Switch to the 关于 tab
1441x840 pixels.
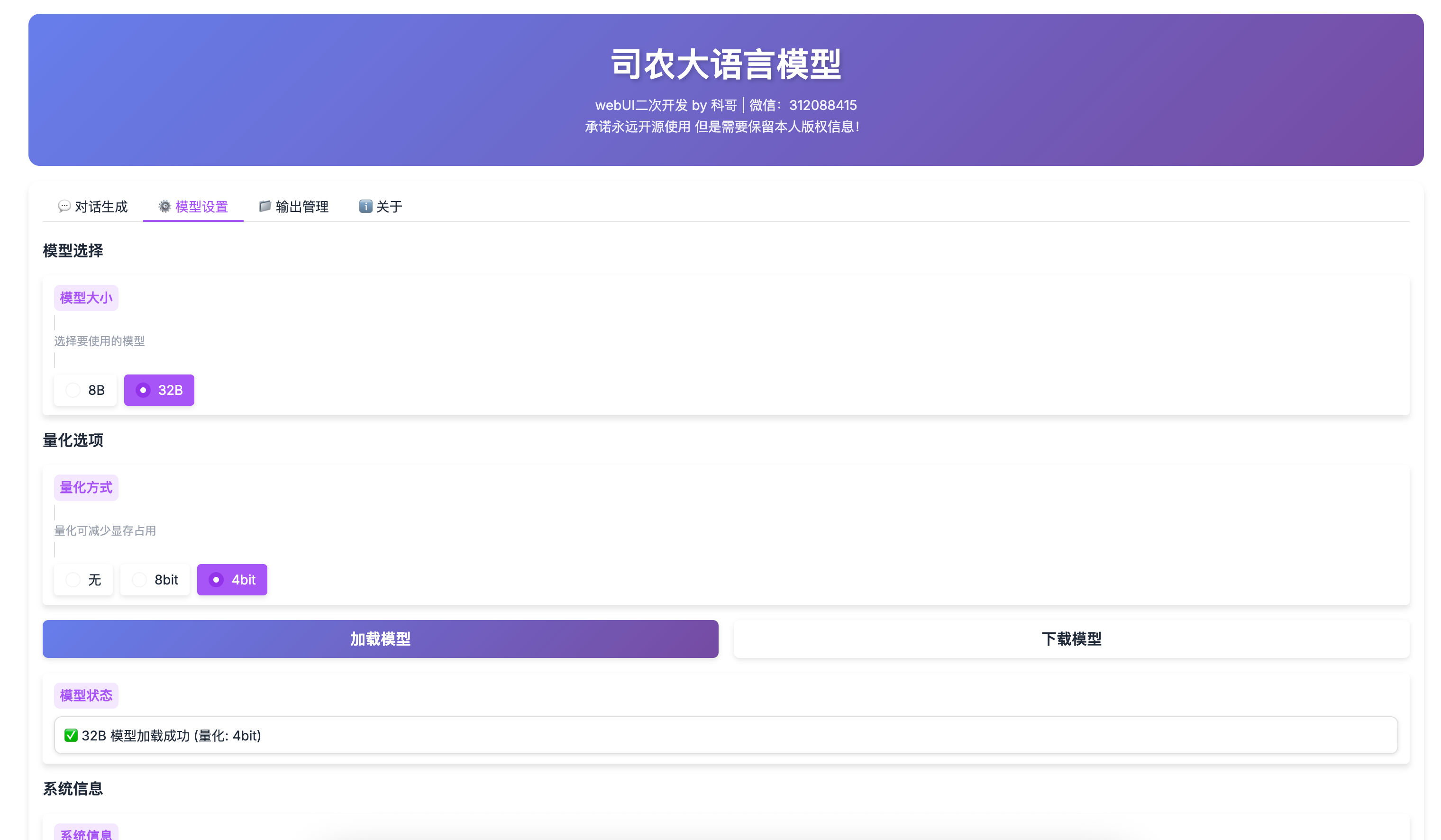381,206
